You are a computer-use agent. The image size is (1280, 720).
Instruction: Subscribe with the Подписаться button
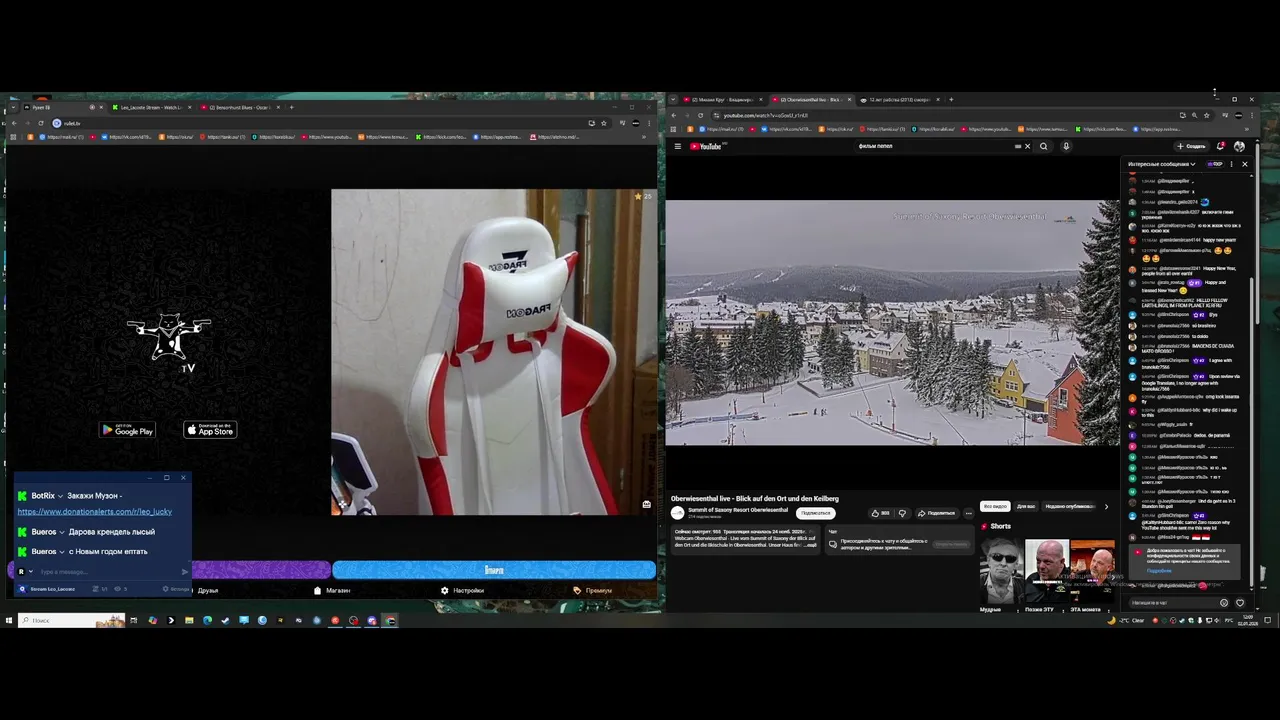815,513
